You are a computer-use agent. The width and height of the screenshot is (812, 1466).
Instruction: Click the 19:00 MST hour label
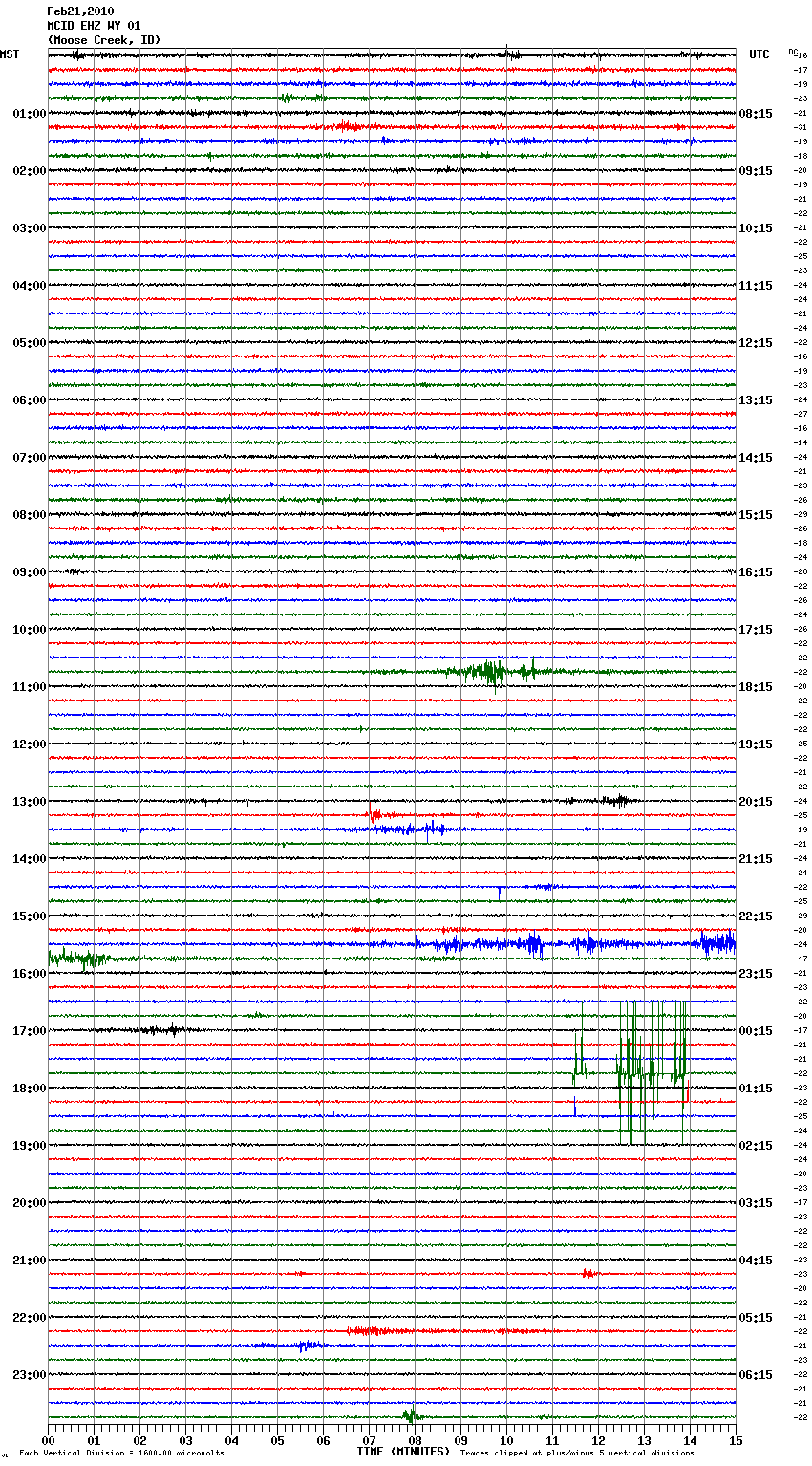coord(30,1146)
